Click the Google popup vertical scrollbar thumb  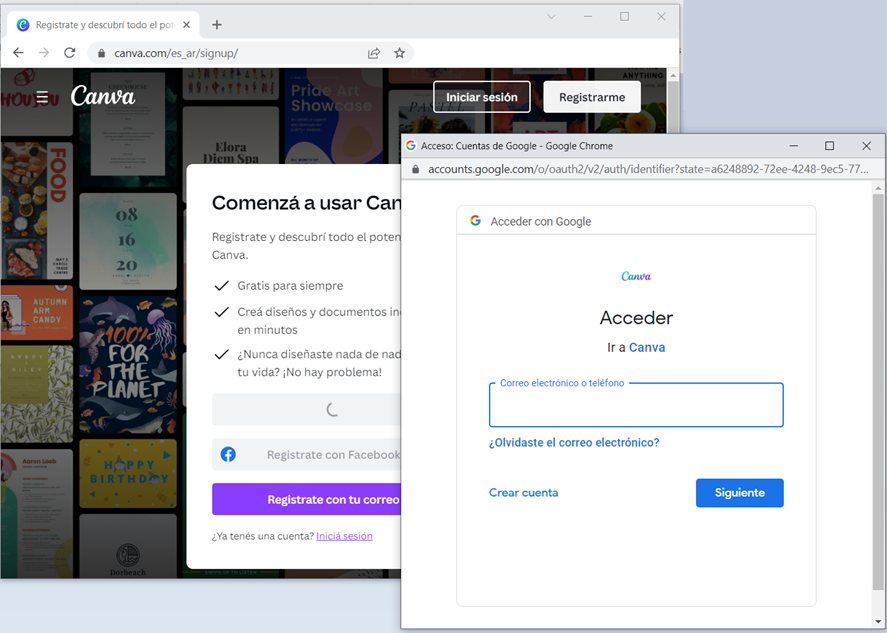(x=878, y=394)
